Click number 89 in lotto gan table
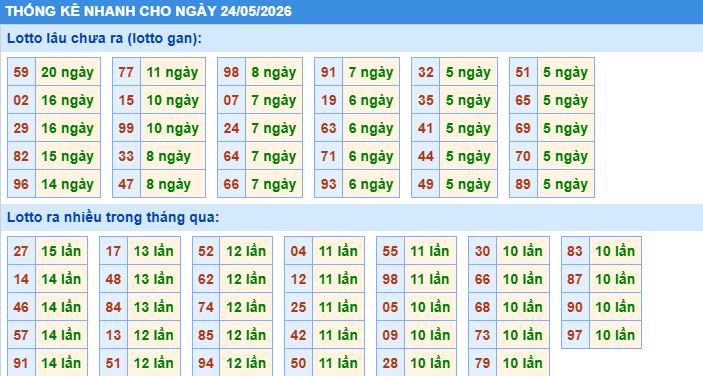703x376 pixels. point(523,184)
